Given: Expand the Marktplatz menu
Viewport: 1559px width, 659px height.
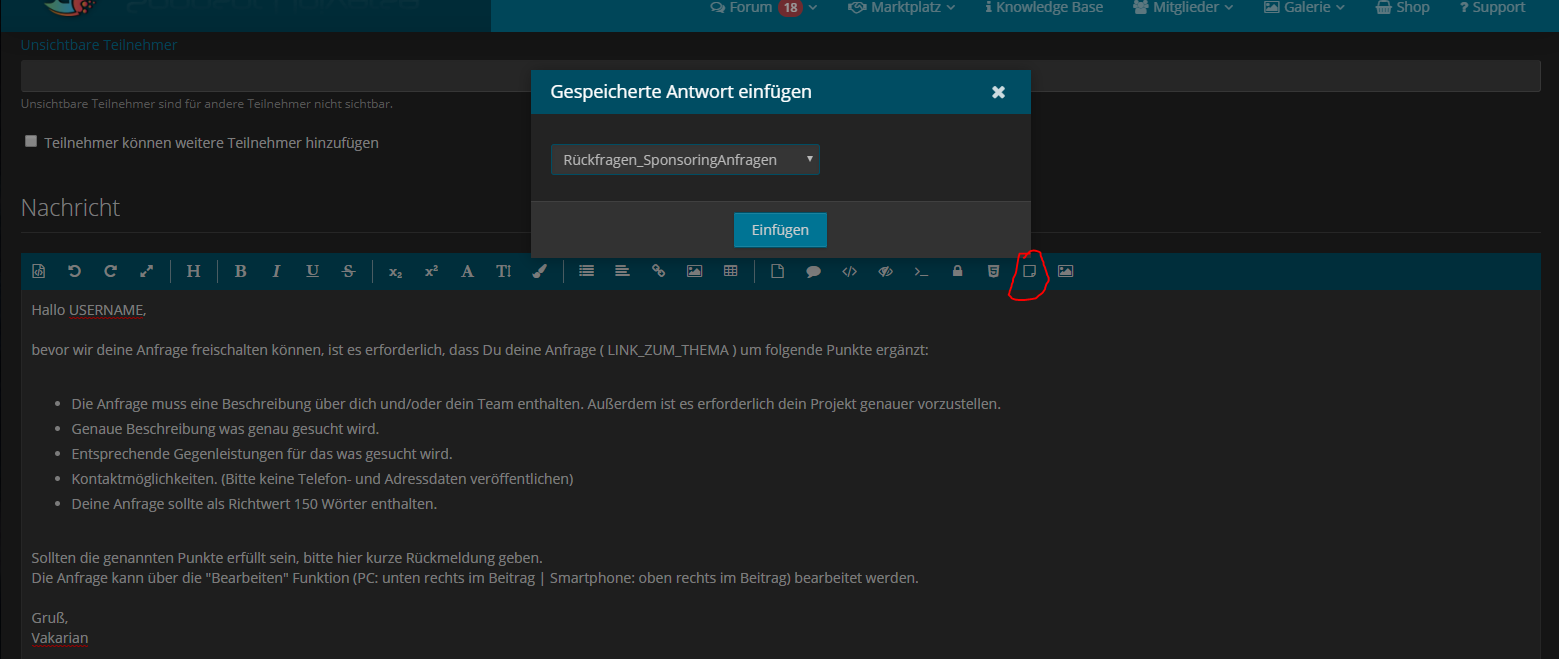Looking at the screenshot, I should tap(901, 8).
